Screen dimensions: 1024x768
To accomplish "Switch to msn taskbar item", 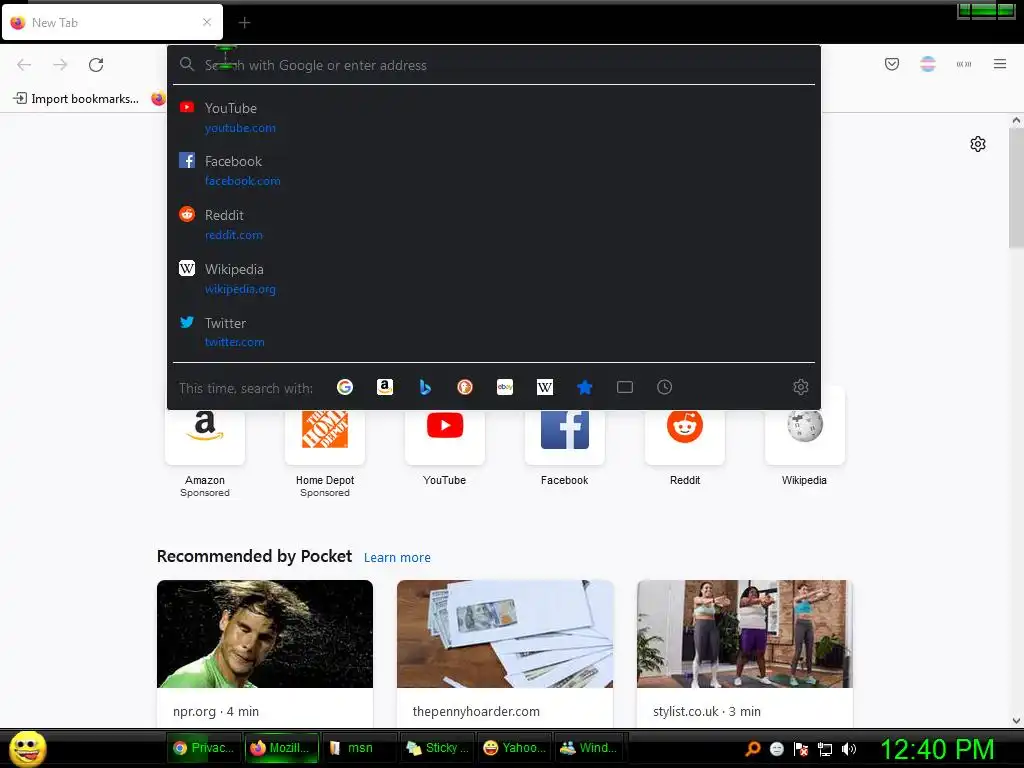I will [x=359, y=748].
